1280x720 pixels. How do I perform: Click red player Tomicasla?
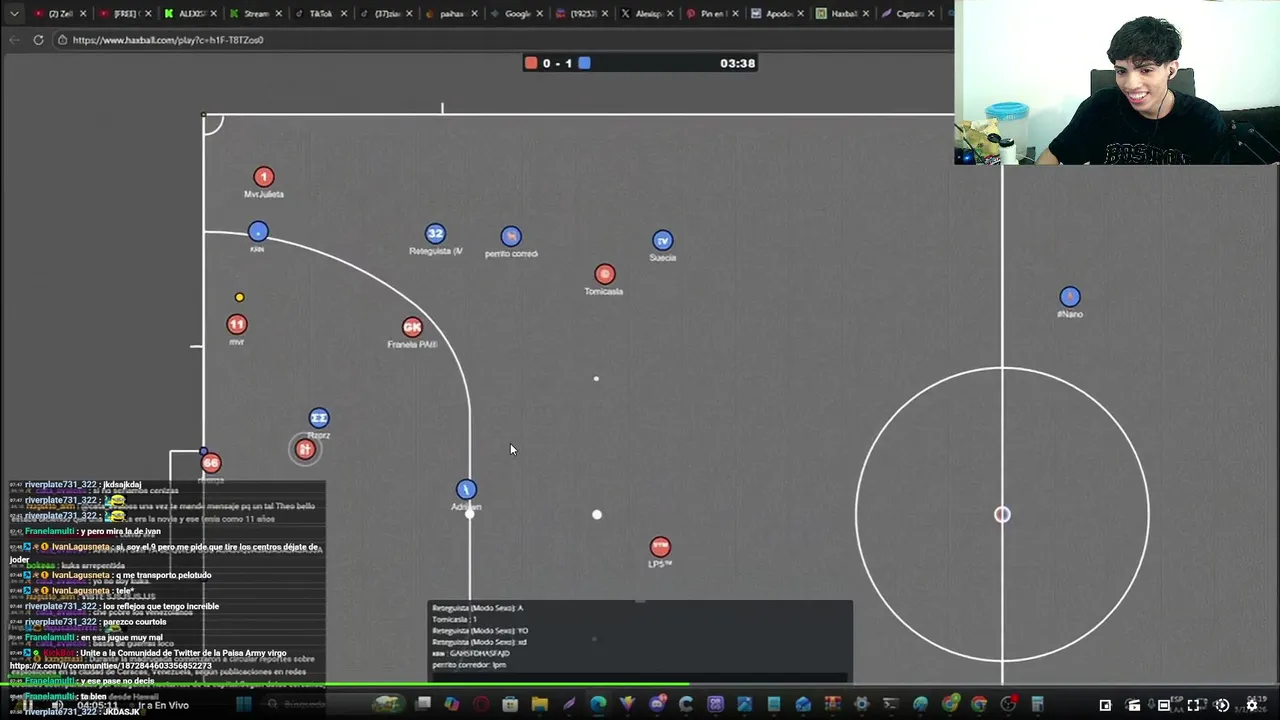pos(605,274)
